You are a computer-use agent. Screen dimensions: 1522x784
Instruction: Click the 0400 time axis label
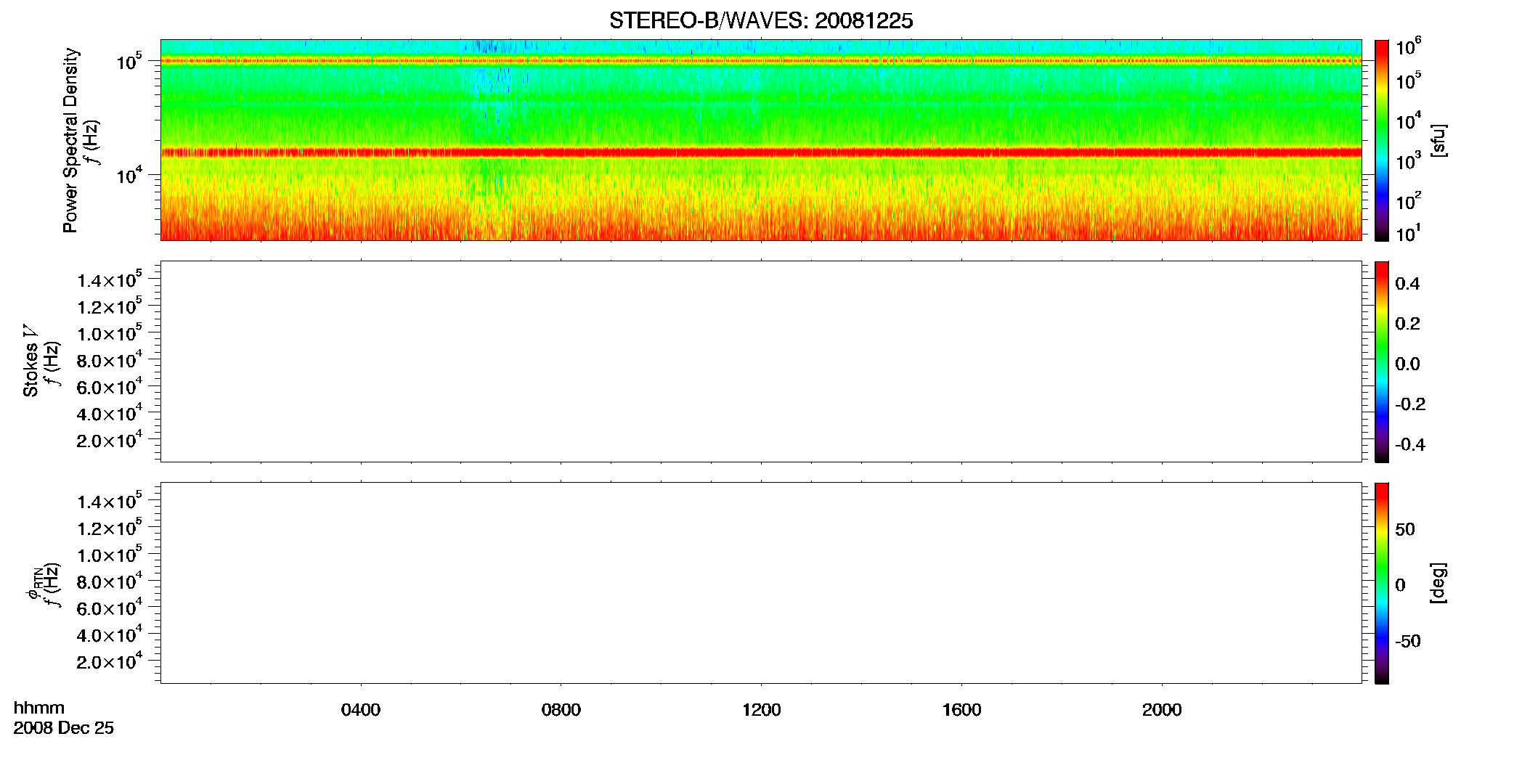[x=361, y=710]
